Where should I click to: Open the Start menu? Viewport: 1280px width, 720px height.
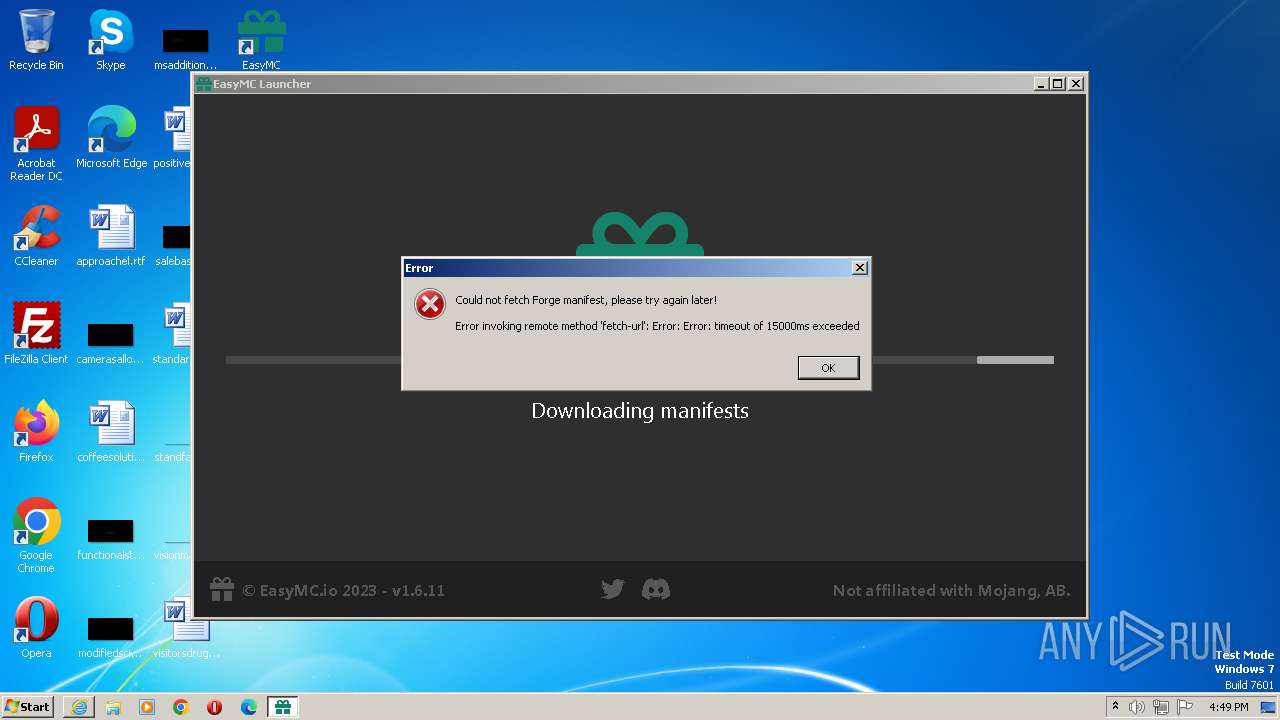point(28,706)
